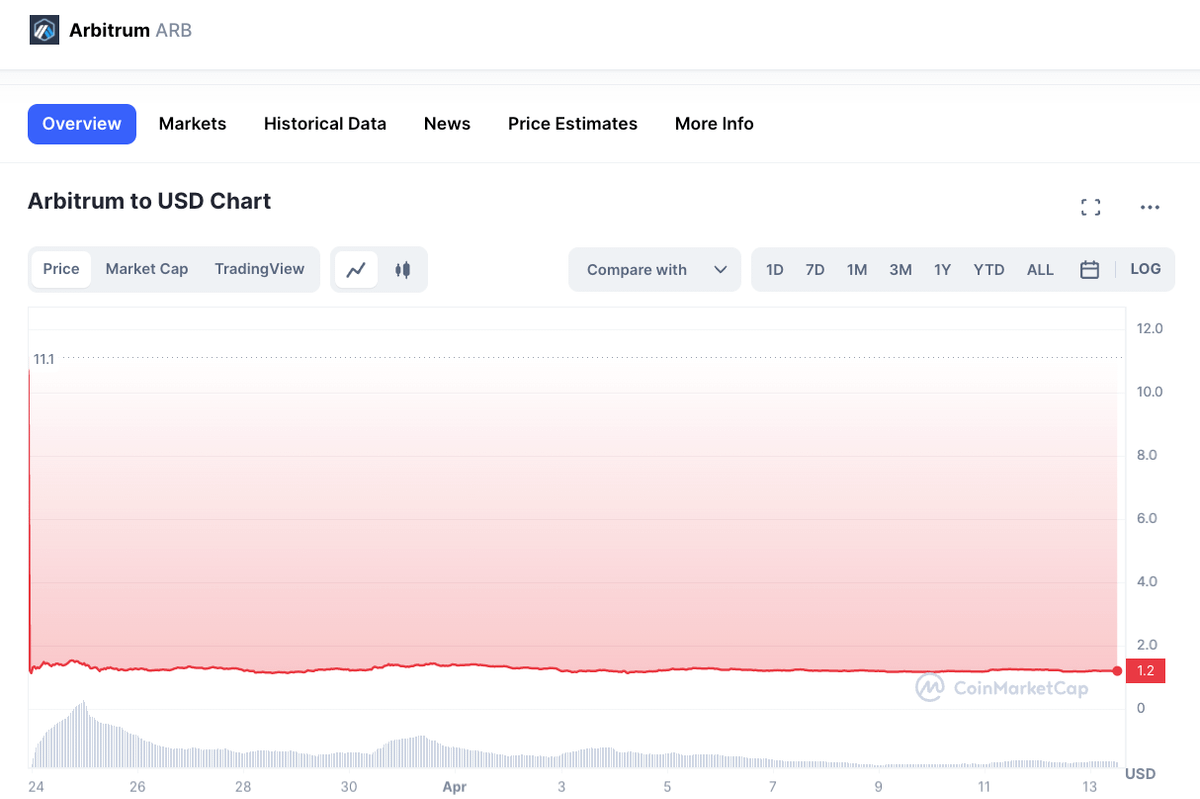Viewport: 1200px width, 799px height.
Task: Select the Price chart mode
Action: tap(61, 269)
